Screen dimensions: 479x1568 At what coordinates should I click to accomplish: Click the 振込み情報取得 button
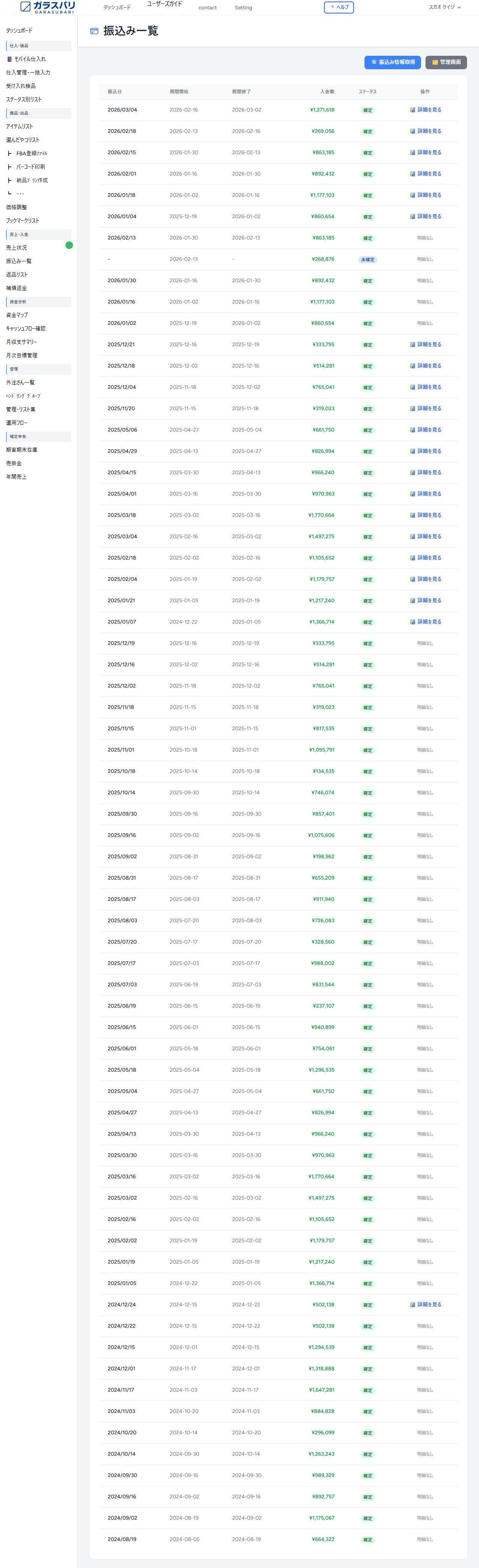click(393, 62)
